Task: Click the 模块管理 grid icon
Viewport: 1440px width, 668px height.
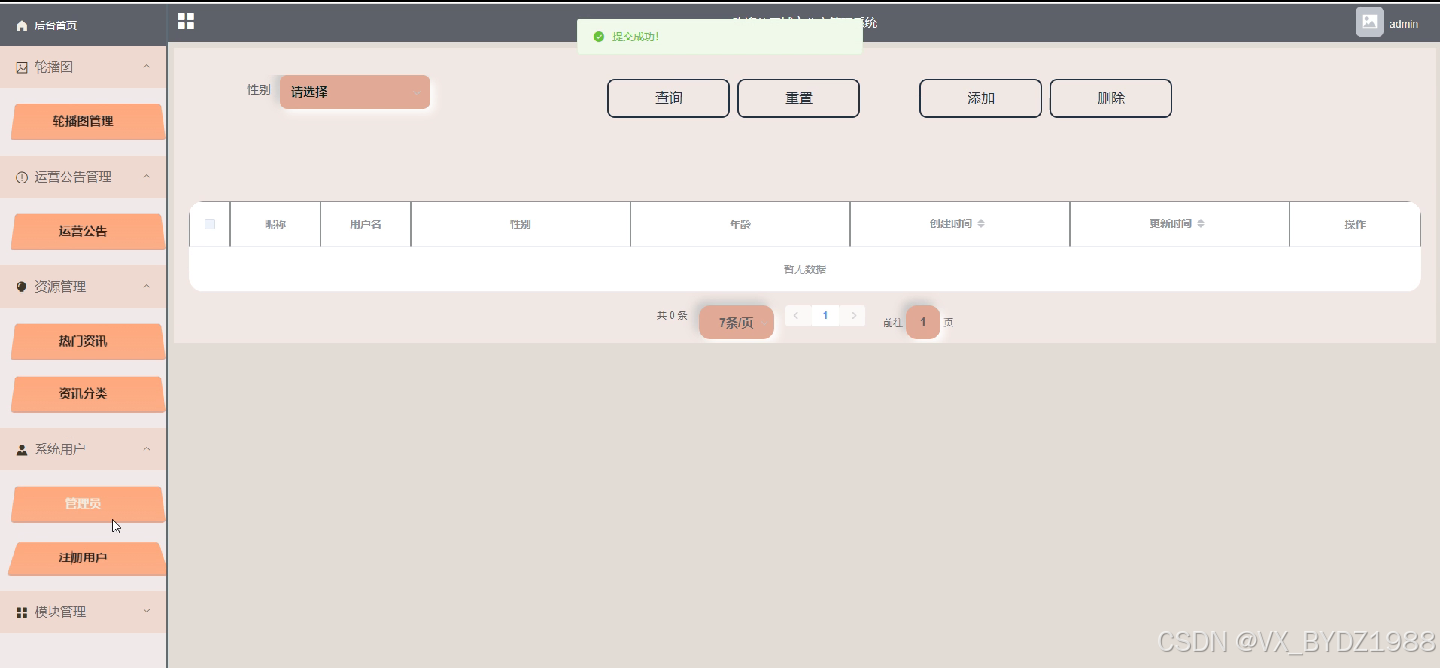Action: (22, 612)
